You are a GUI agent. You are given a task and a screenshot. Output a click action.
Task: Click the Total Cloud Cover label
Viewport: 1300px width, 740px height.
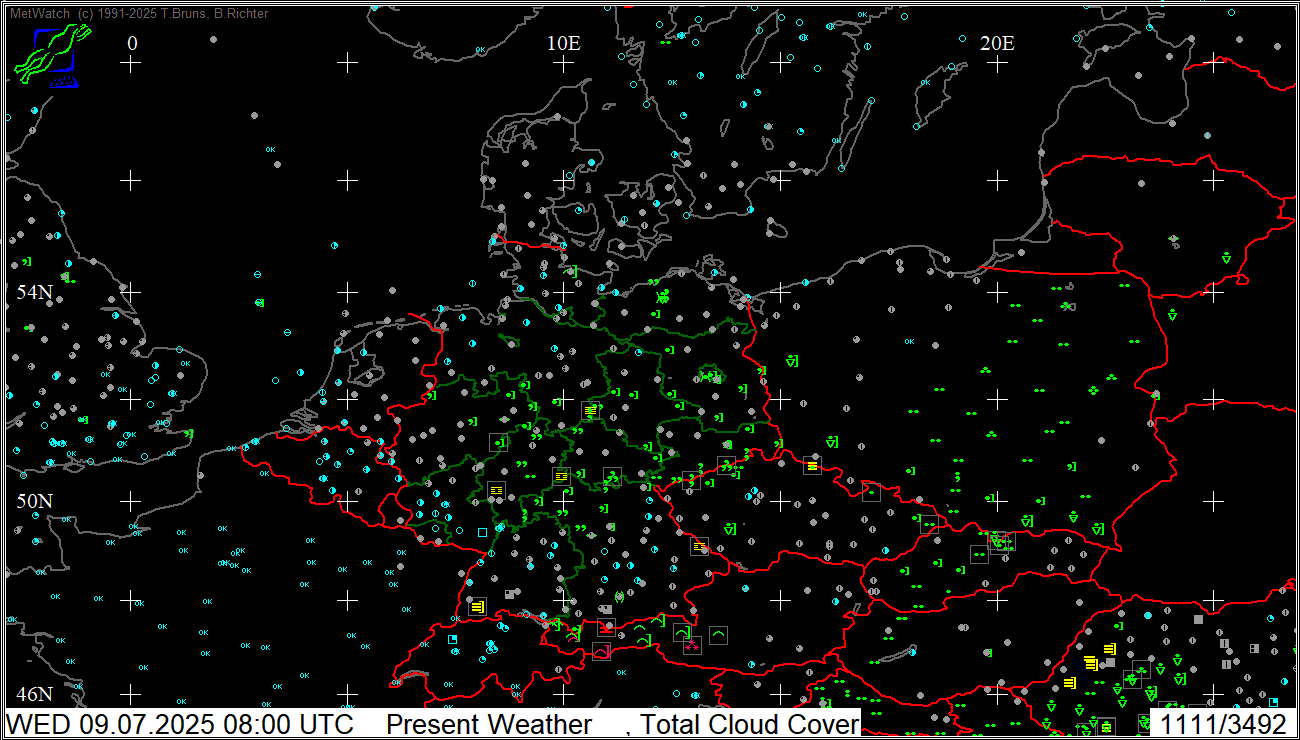(x=750, y=724)
